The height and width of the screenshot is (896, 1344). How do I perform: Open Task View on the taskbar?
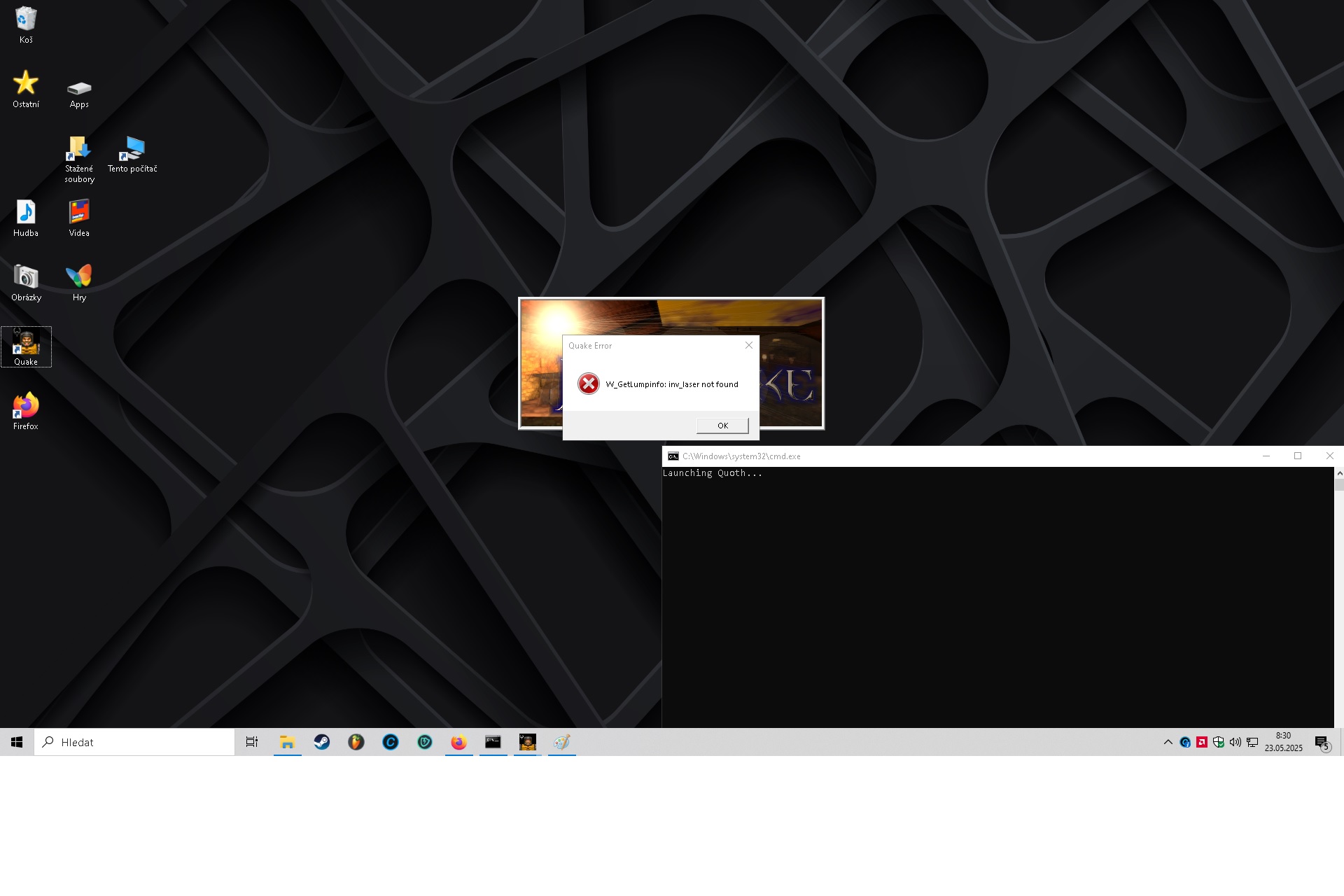252,742
